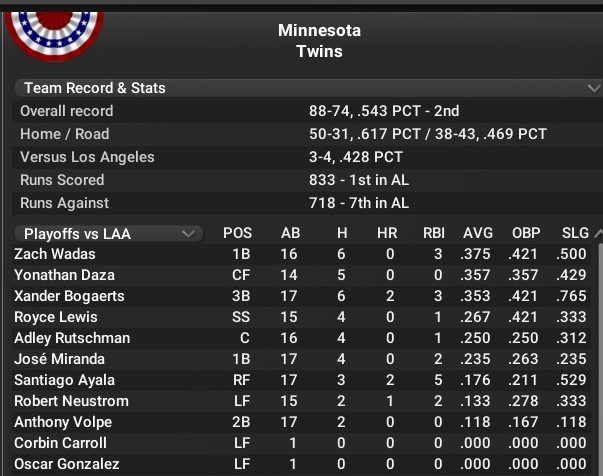Select Corbin Carroll from the roster

58,443
